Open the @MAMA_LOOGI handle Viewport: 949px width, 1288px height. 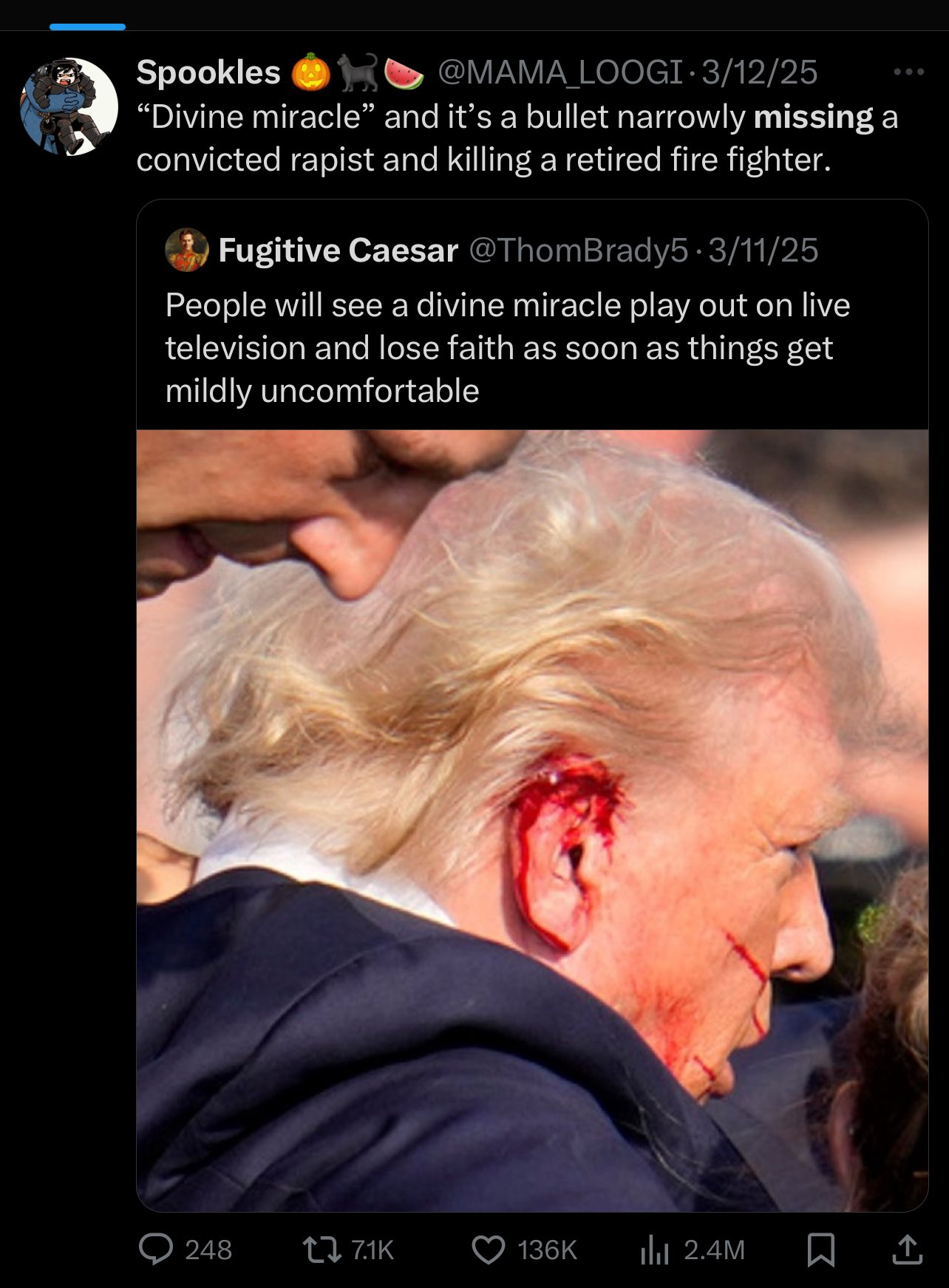[560, 72]
